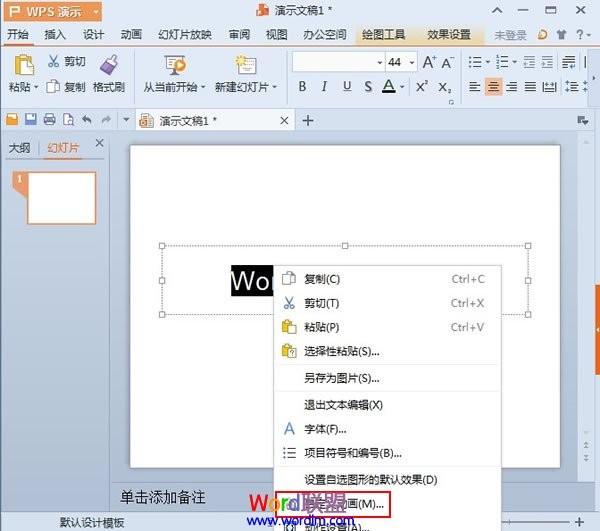Apply numbered list icon

[502, 62]
